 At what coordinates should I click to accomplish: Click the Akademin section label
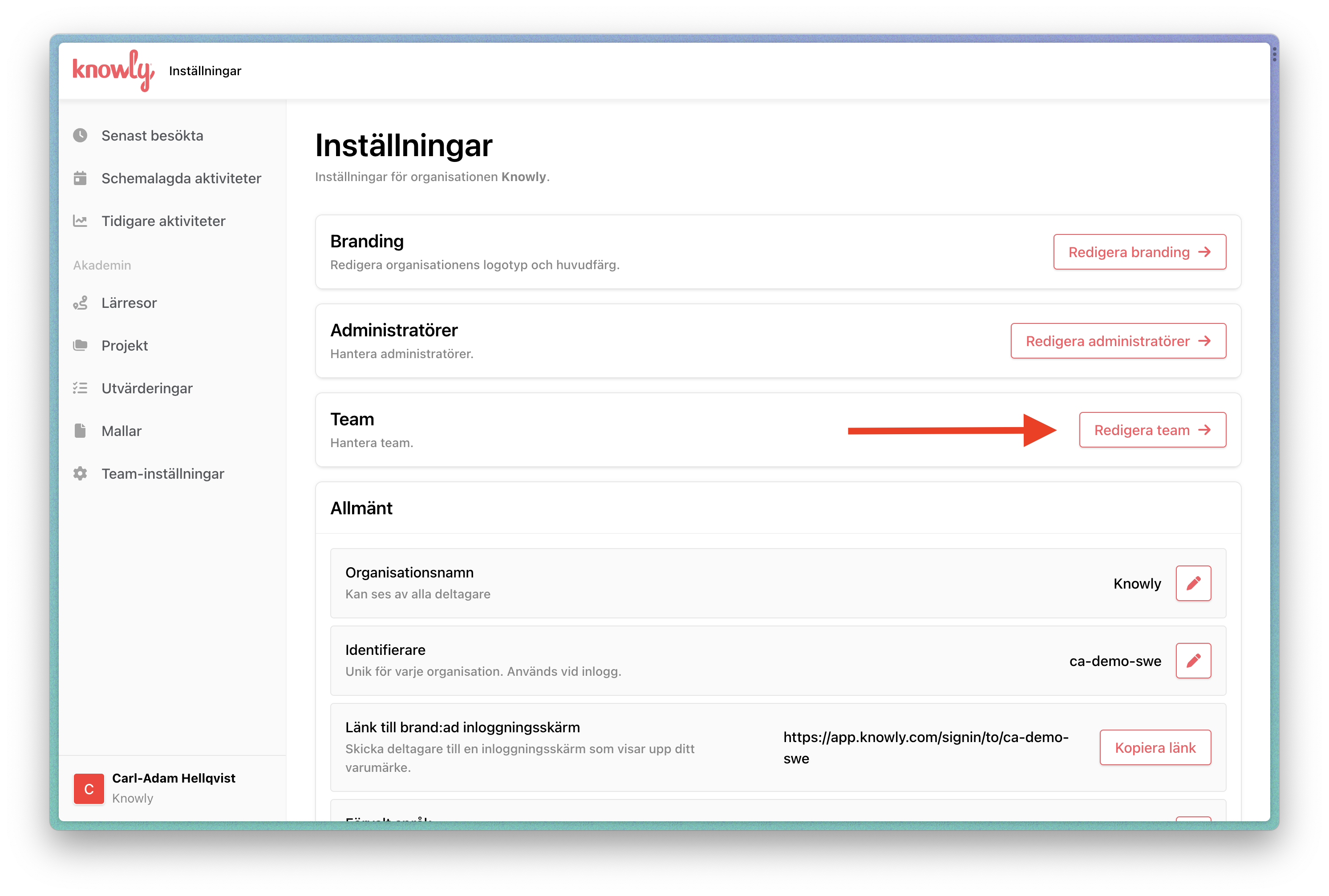coord(102,265)
